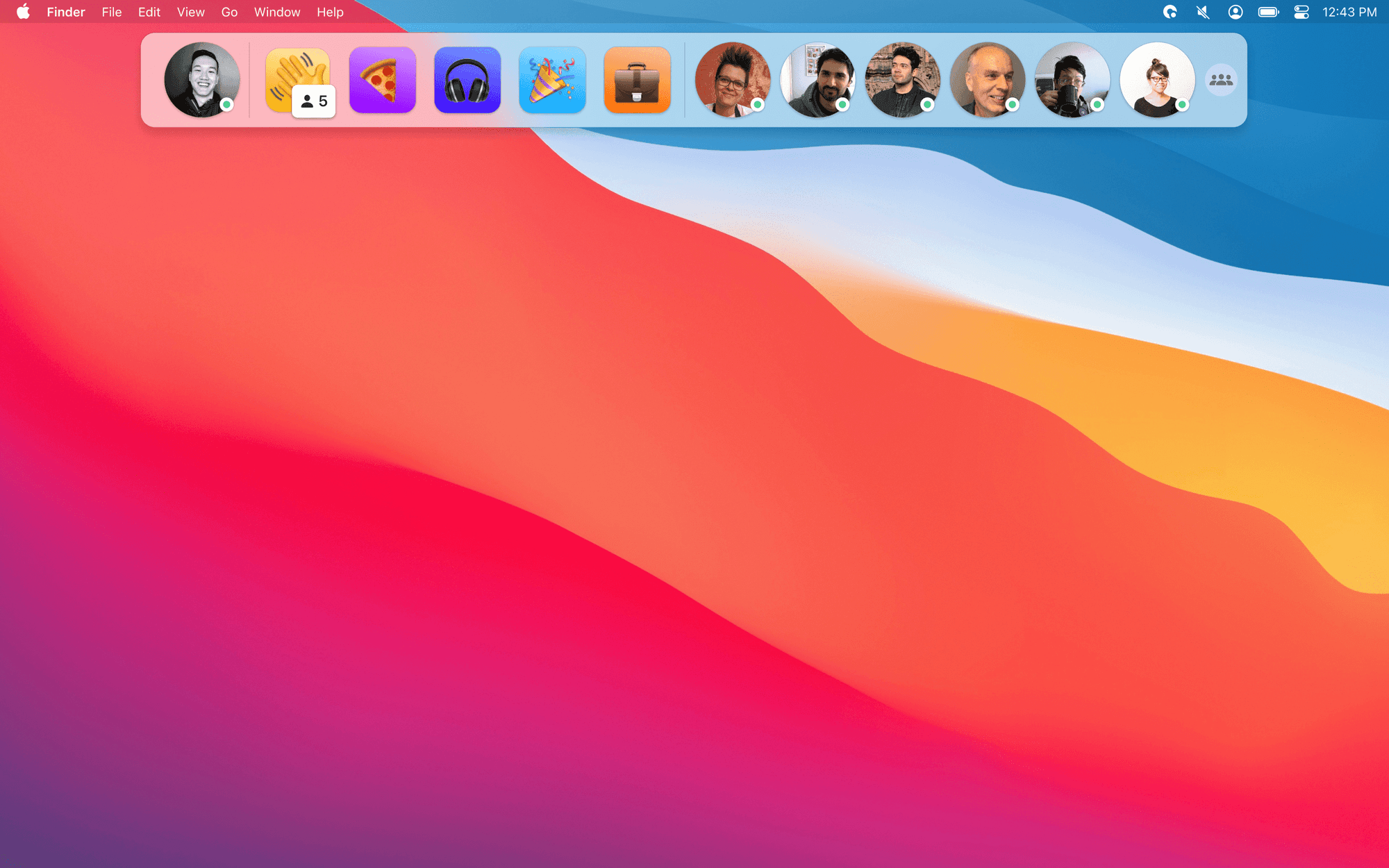Open Control Center toggles icon
Image resolution: width=1389 pixels, height=868 pixels.
tap(1301, 12)
